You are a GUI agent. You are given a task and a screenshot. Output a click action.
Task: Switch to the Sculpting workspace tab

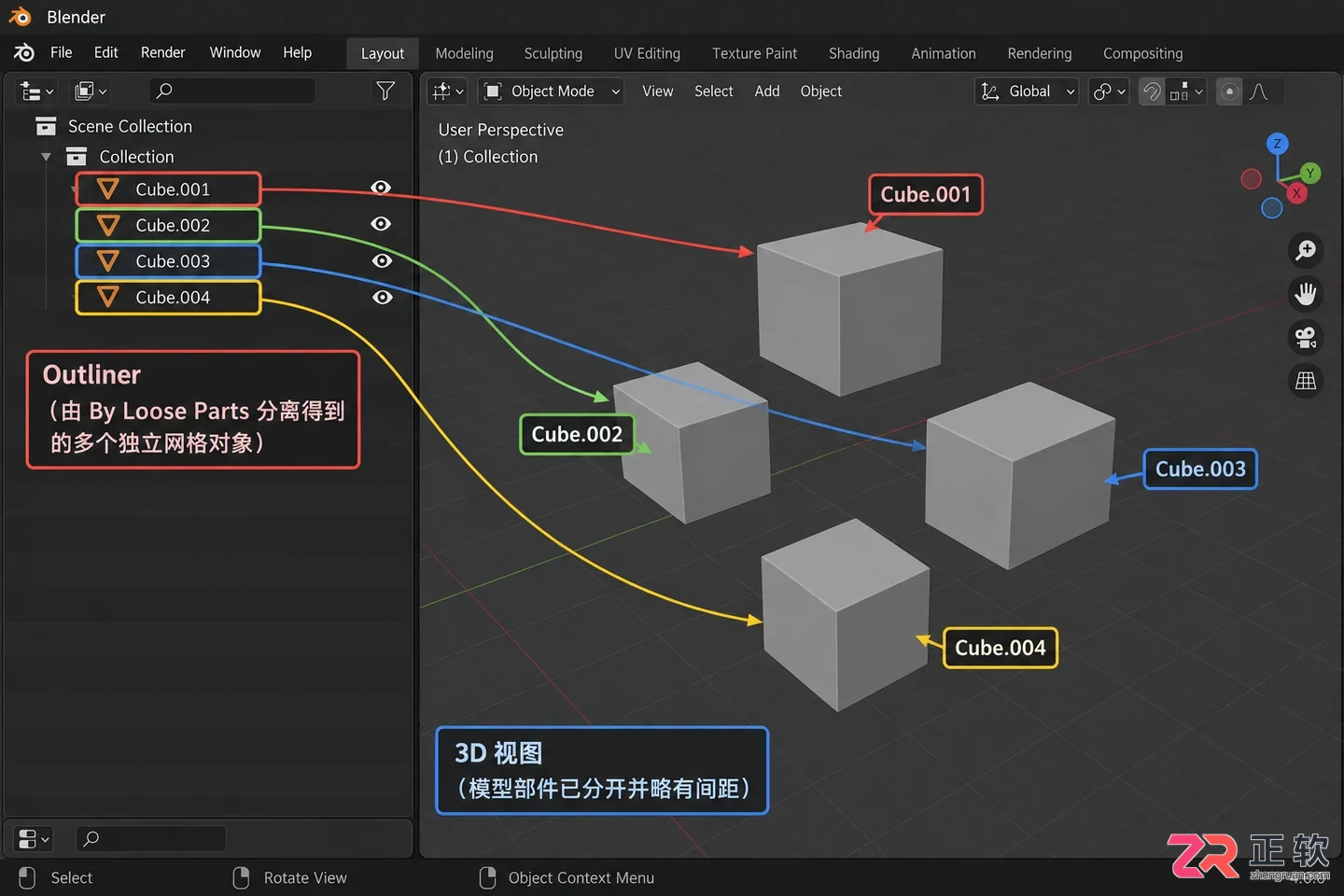(553, 53)
